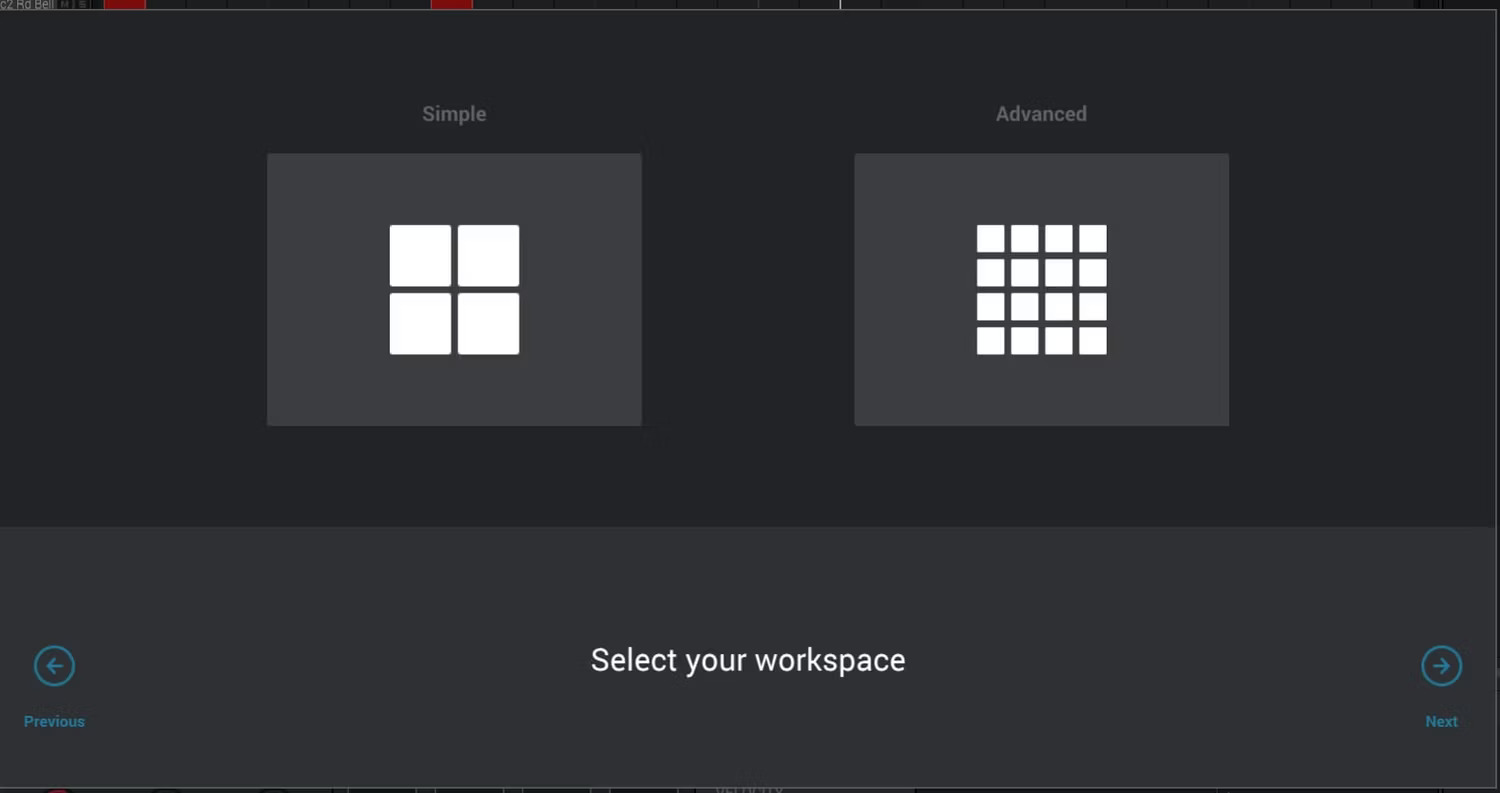This screenshot has height=793, width=1500.
Task: Solo the c2 Rd Bell track
Action: tap(82, 4)
